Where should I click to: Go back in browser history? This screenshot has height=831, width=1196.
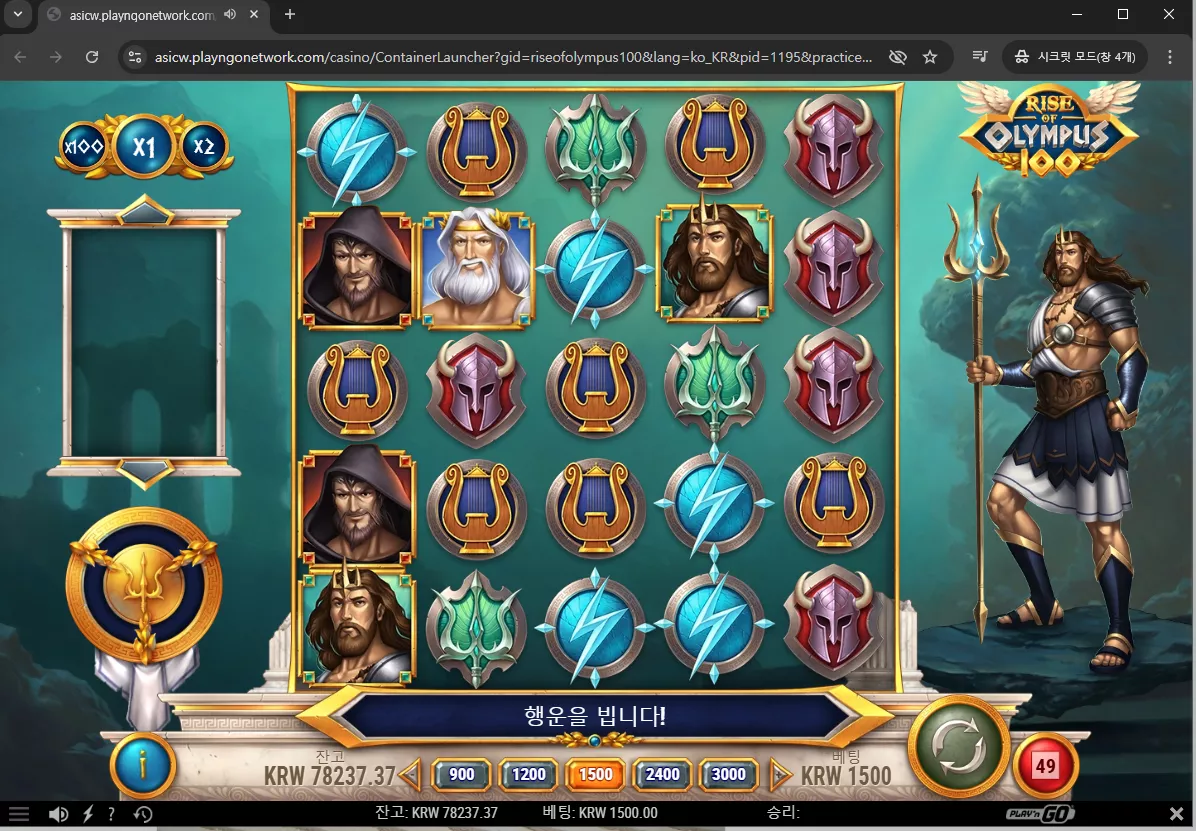click(x=21, y=56)
